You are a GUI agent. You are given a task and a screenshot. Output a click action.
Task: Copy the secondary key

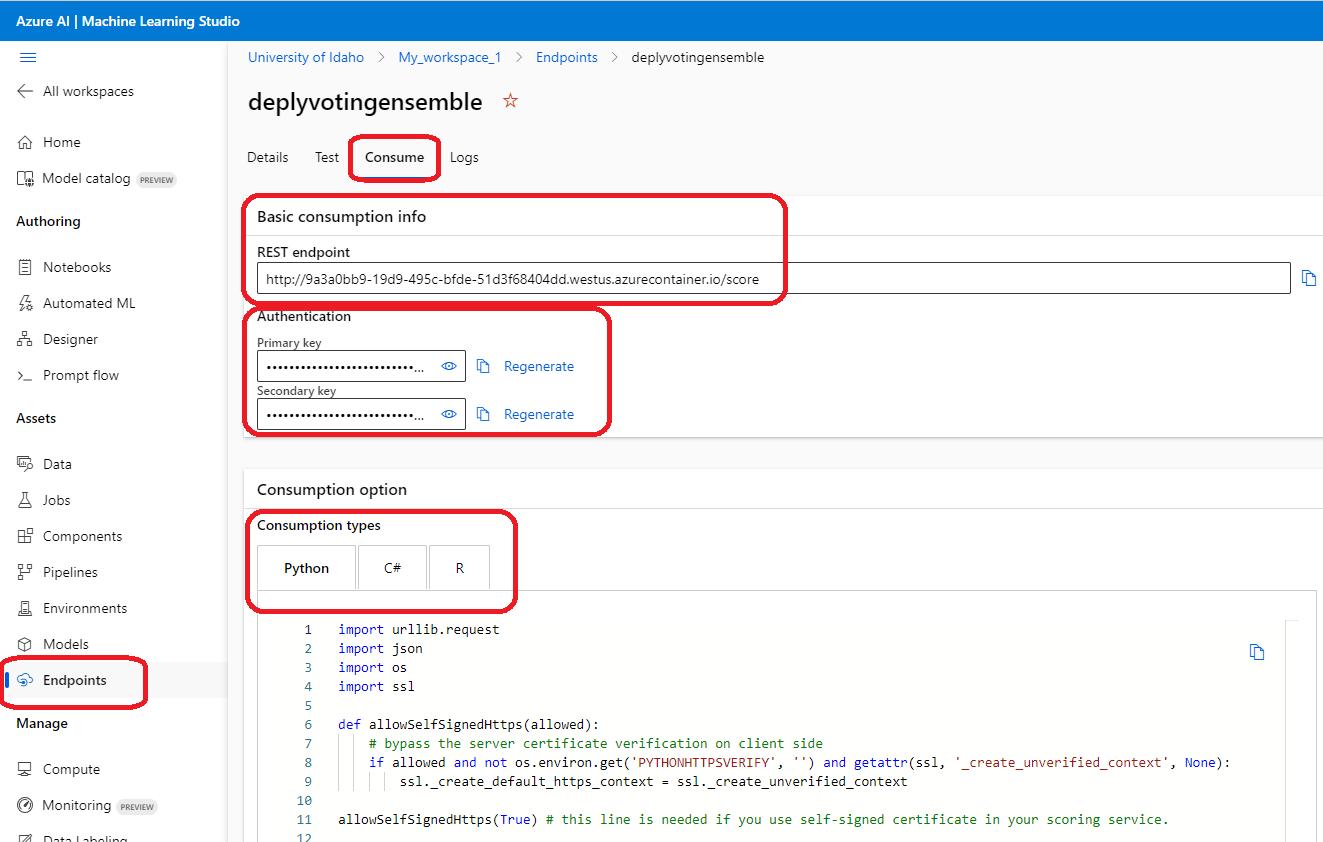pyautogui.click(x=483, y=414)
